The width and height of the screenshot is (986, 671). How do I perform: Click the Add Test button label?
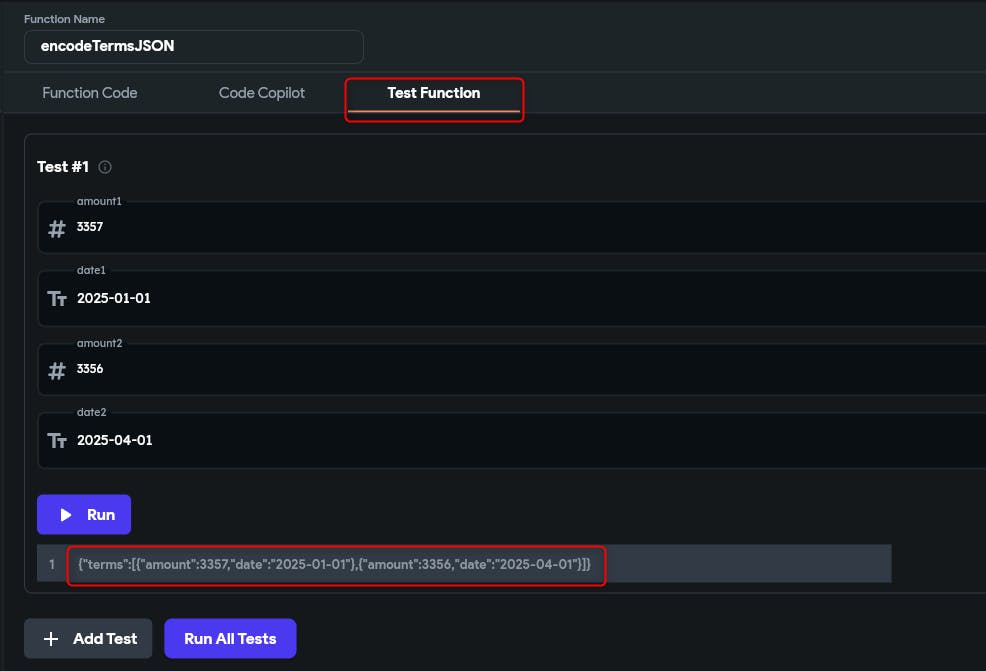click(x=105, y=639)
